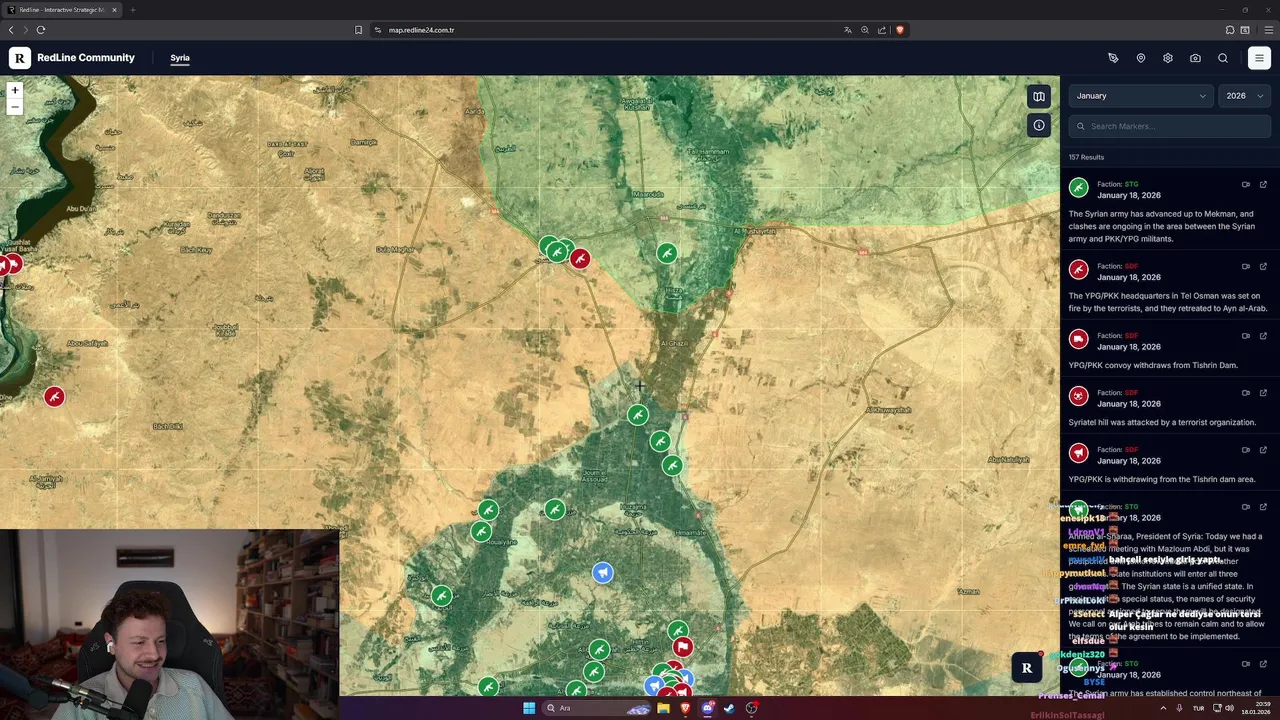This screenshot has height=720, width=1280.
Task: Open the Windows Start menu
Action: [528, 708]
